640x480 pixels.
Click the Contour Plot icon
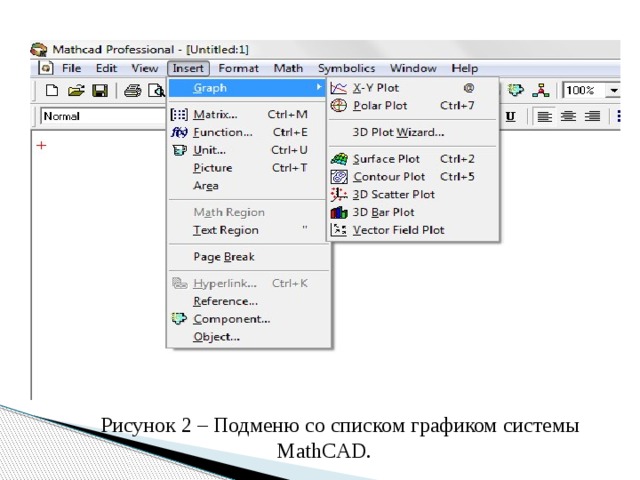339,177
